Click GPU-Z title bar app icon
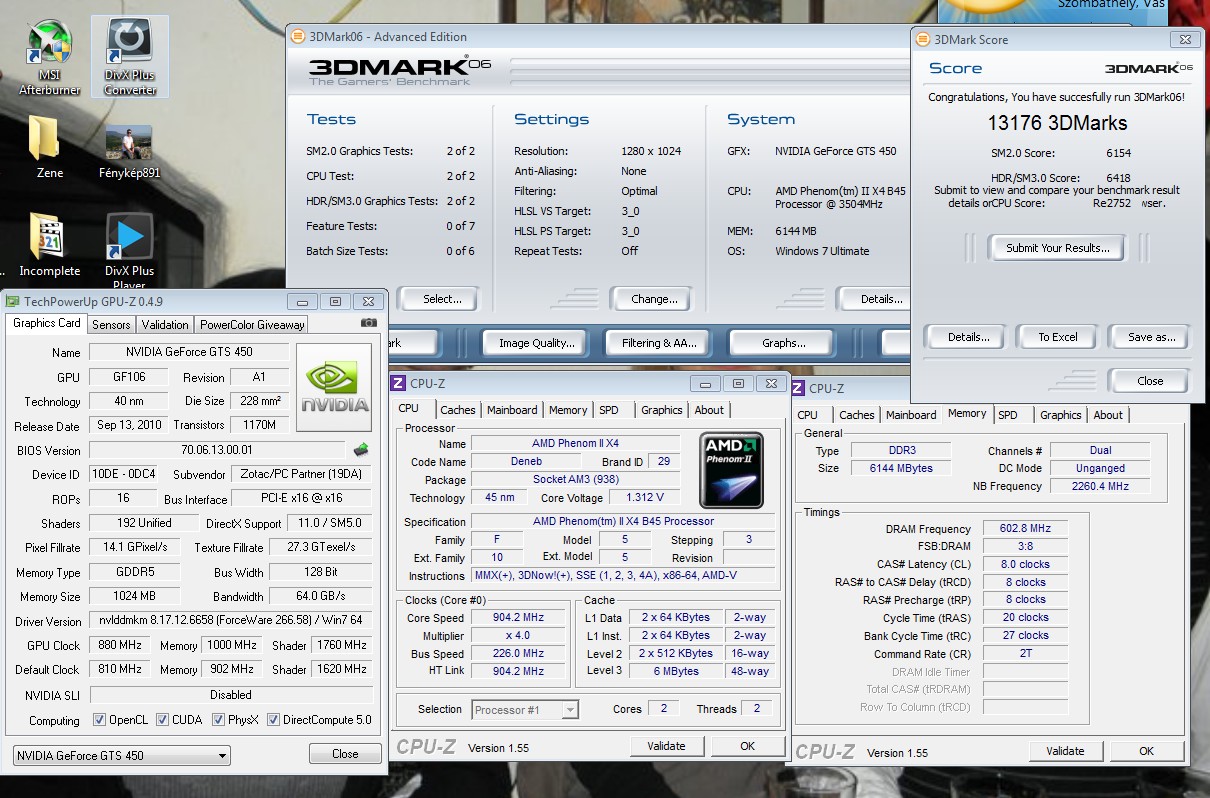Screen dimensions: 1210x798 coord(13,301)
